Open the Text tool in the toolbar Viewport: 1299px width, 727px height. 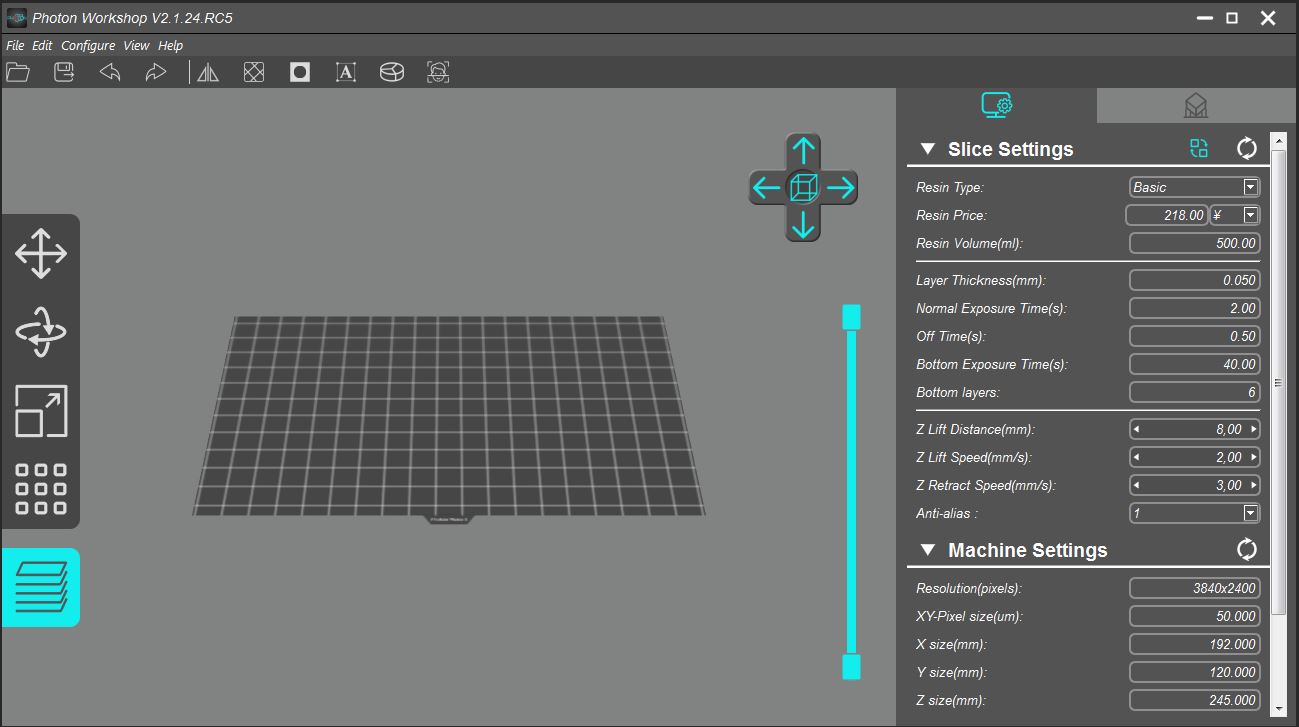pyautogui.click(x=345, y=71)
